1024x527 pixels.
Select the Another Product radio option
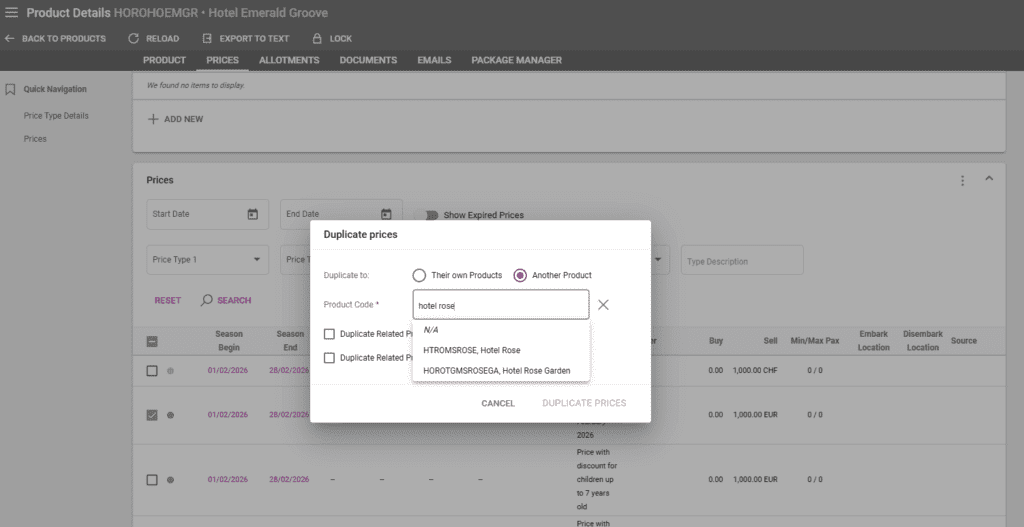pos(520,275)
